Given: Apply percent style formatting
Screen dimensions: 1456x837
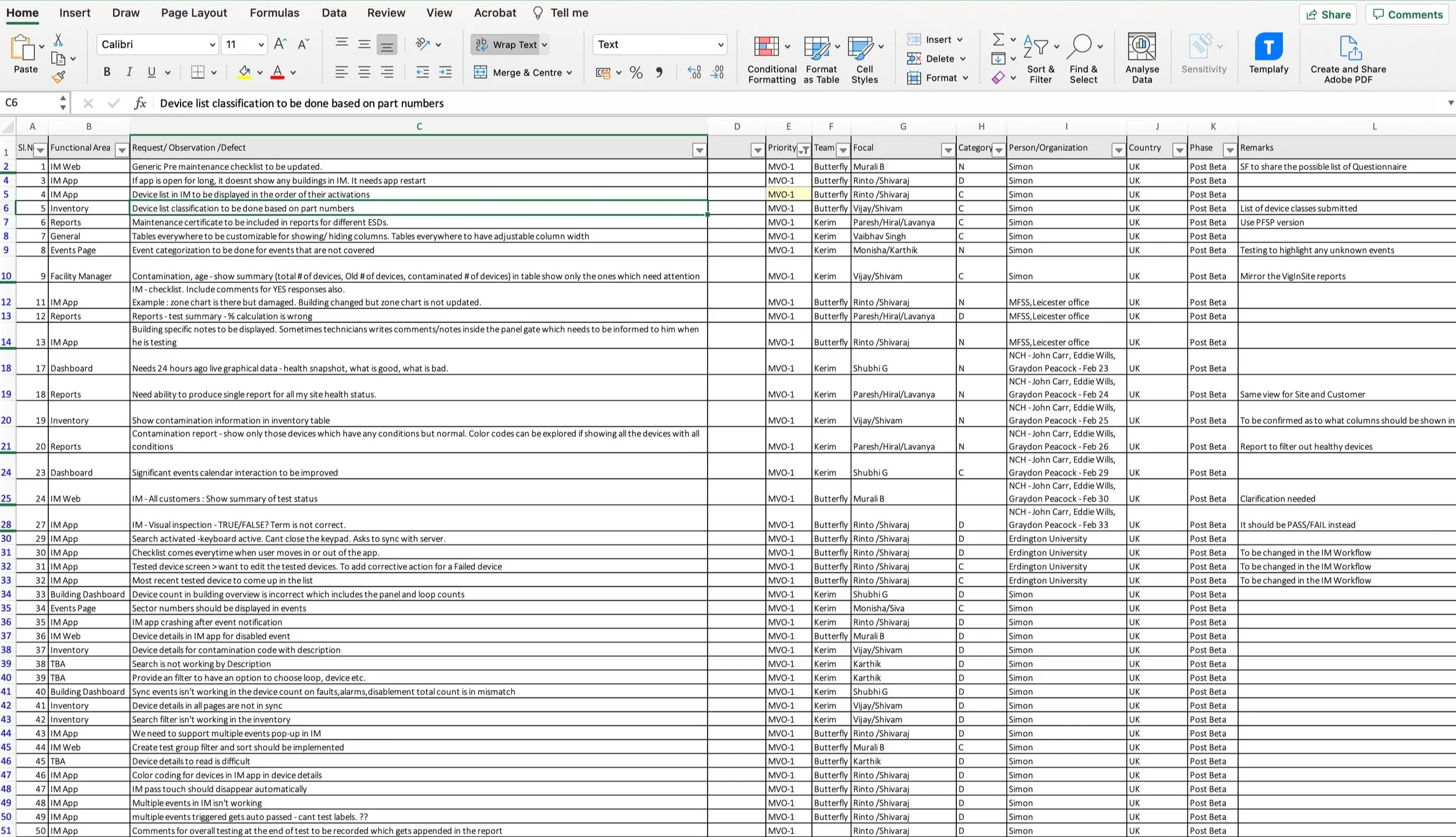Looking at the screenshot, I should coord(636,73).
